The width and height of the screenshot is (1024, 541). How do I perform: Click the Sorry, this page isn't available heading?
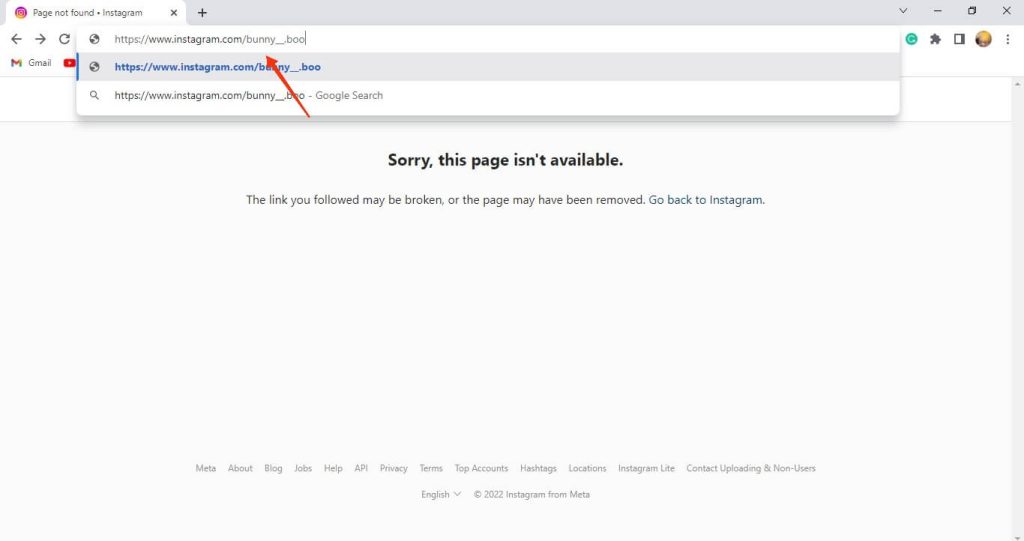505,160
